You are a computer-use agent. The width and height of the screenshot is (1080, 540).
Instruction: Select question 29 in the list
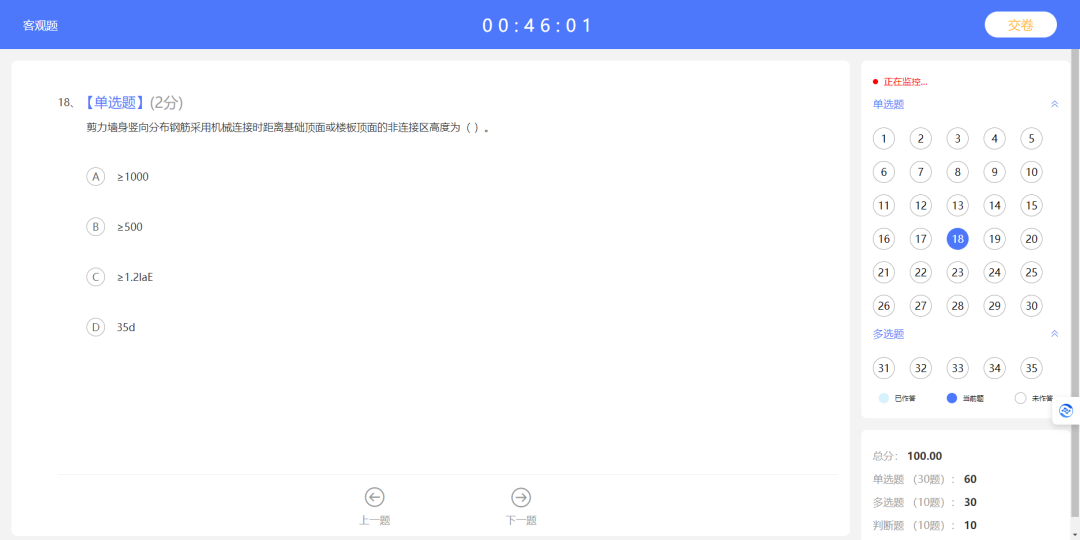994,306
